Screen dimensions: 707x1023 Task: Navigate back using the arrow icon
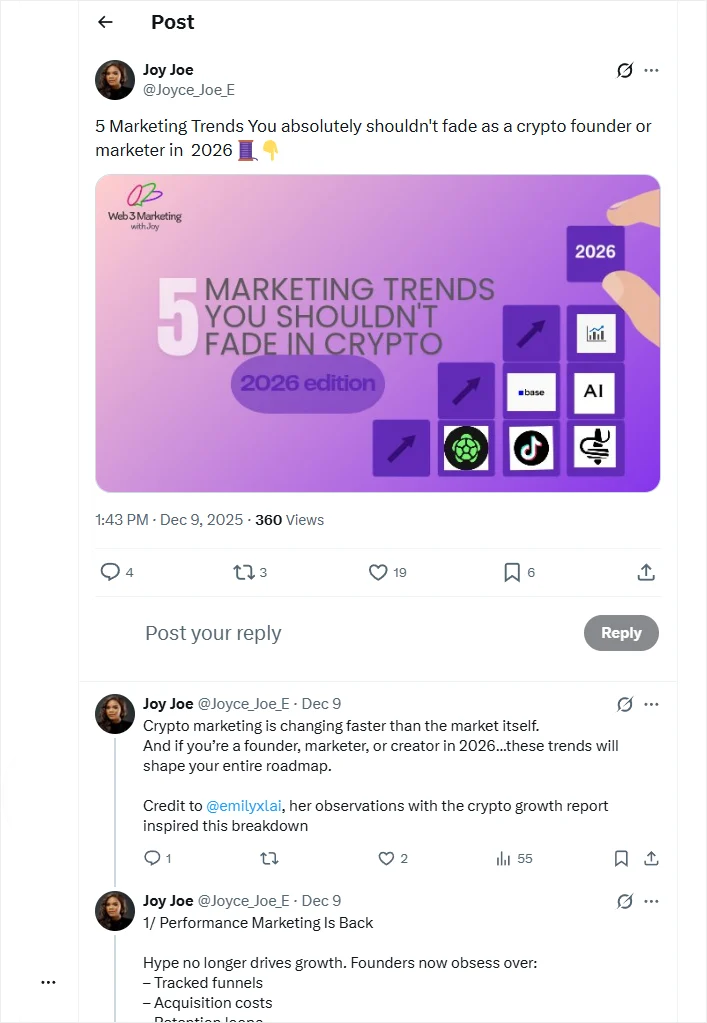coord(105,22)
